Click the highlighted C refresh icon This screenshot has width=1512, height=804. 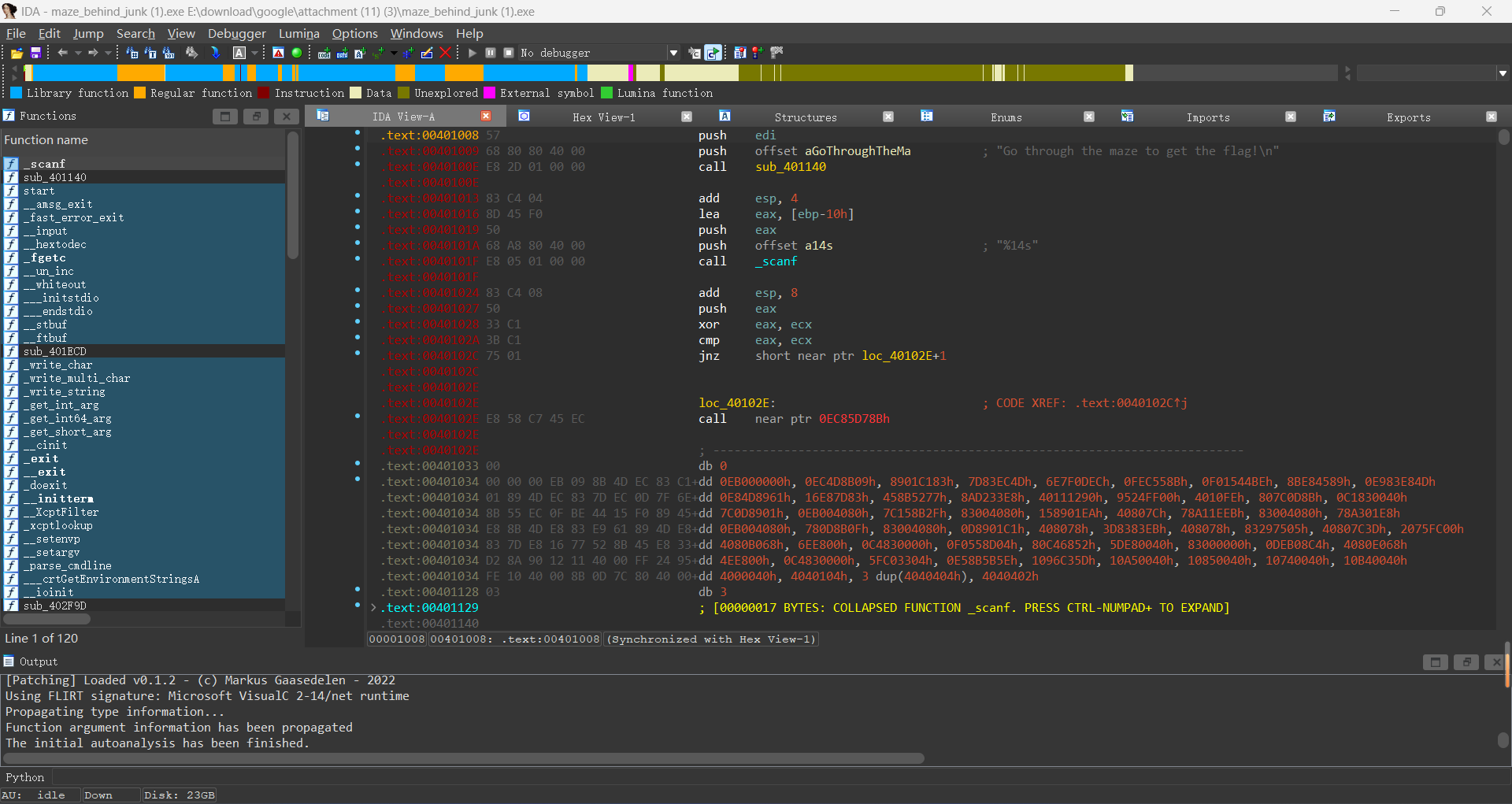tap(713, 53)
